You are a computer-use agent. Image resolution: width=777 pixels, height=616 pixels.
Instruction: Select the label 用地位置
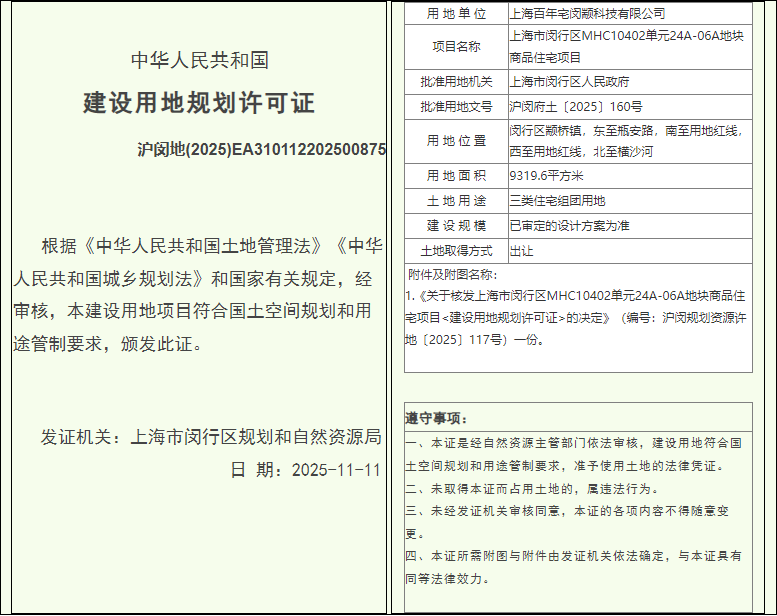(x=456, y=141)
